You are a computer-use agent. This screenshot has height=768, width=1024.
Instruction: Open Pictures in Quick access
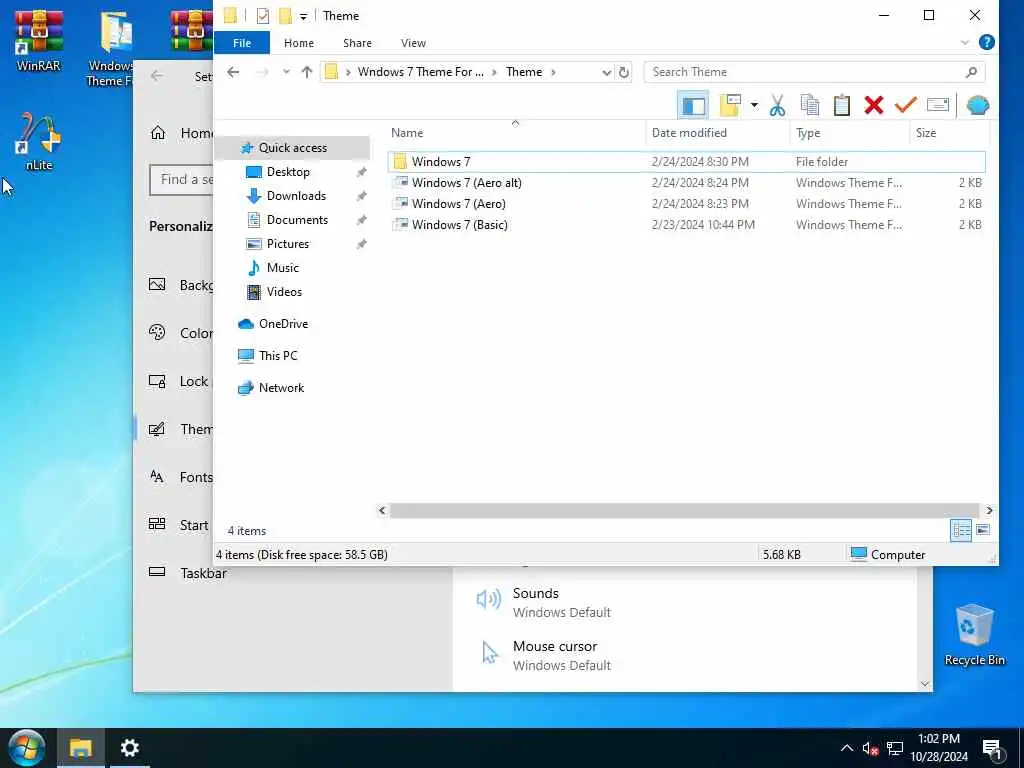287,244
